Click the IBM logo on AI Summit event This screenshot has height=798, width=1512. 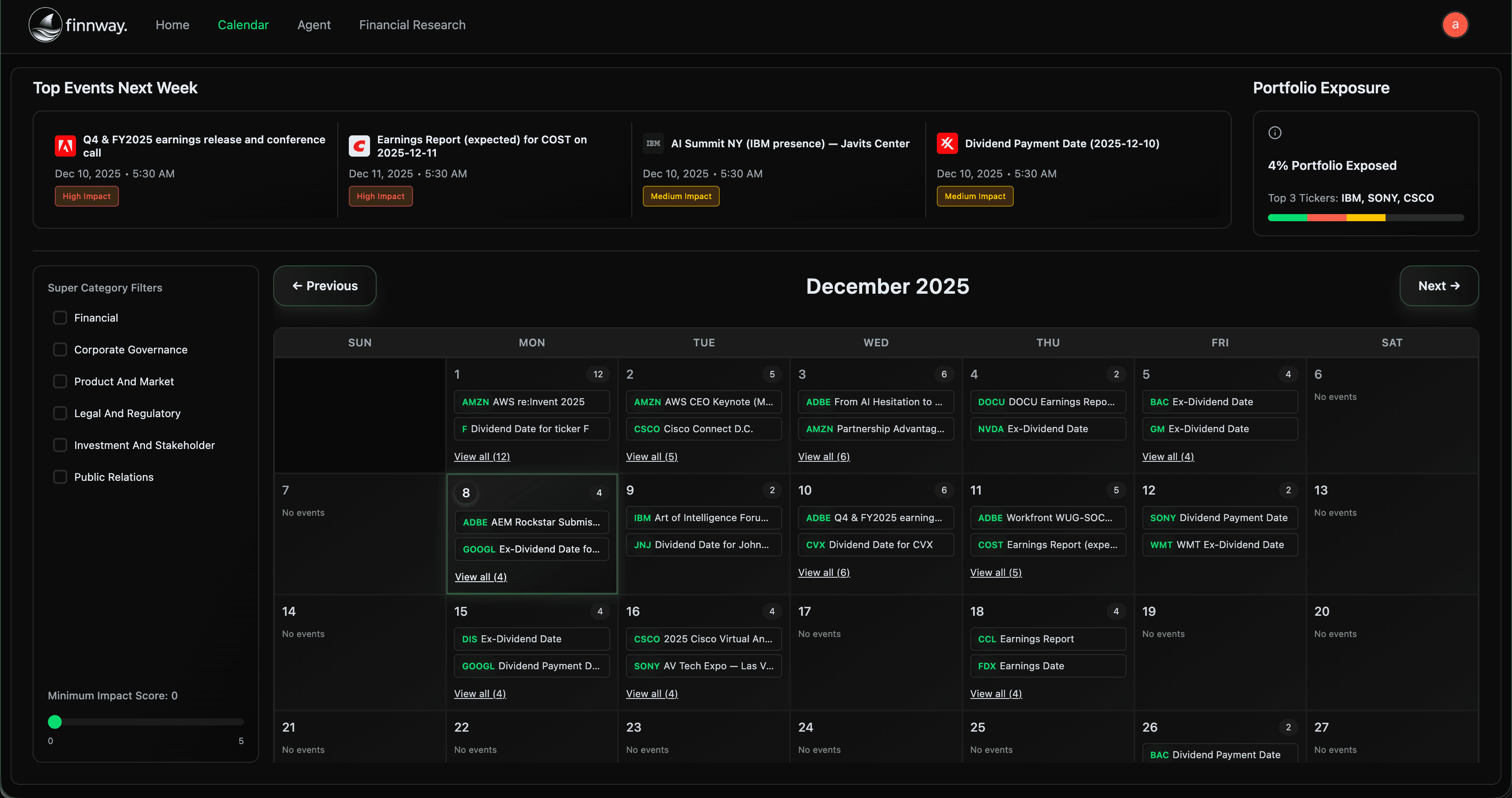653,143
